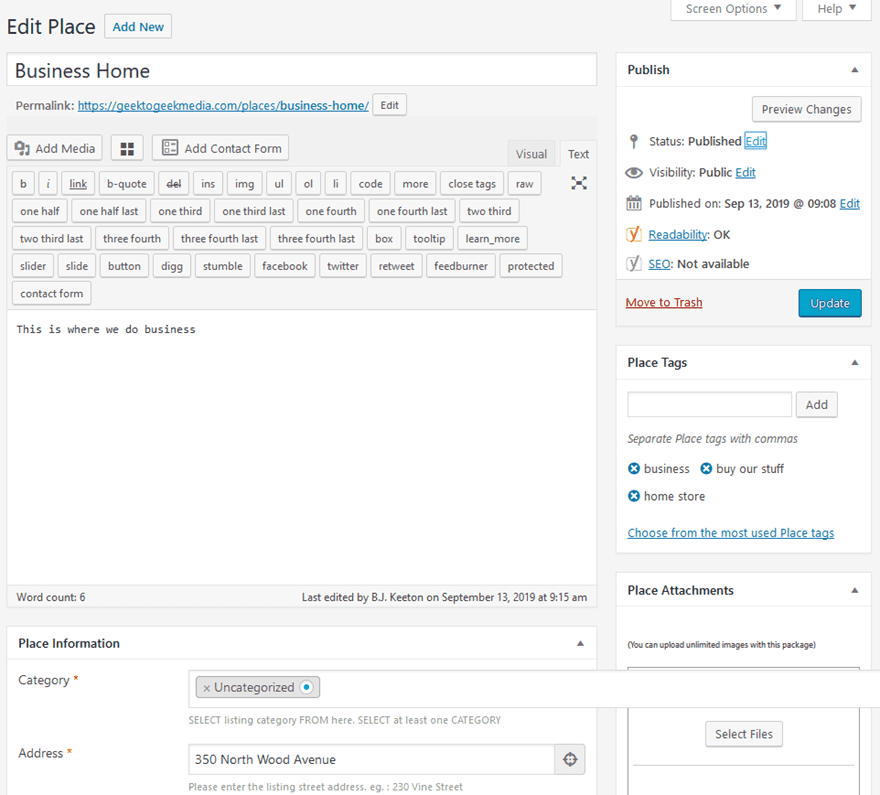Click the Update button

coord(829,301)
